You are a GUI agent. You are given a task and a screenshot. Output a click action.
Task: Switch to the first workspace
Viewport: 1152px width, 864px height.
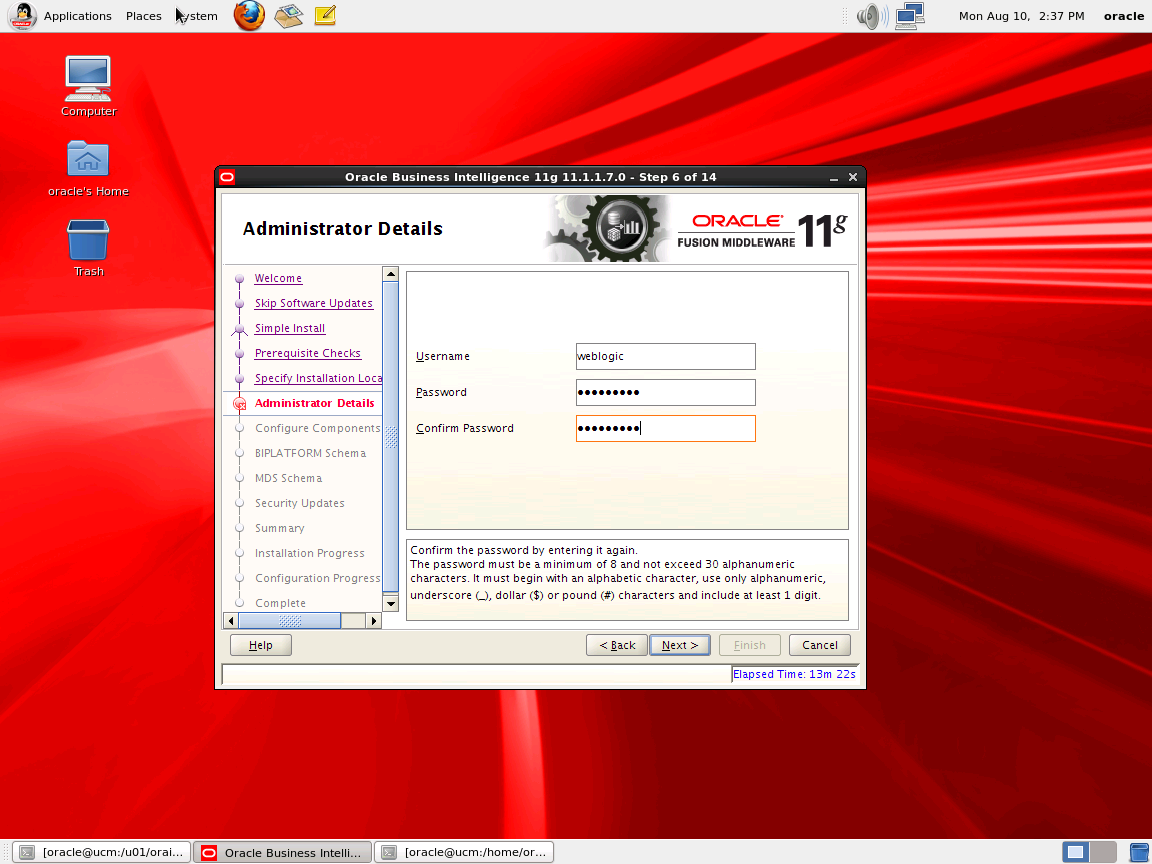1076,852
